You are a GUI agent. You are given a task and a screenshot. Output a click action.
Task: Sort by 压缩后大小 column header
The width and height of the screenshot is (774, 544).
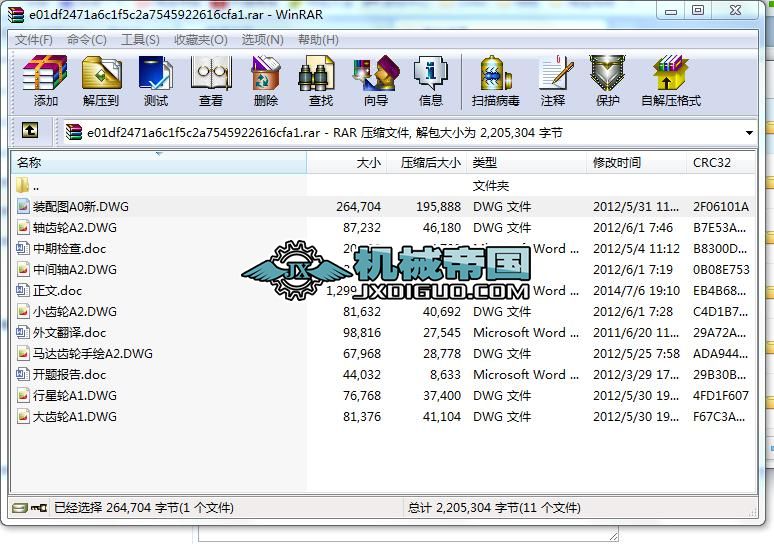point(427,162)
